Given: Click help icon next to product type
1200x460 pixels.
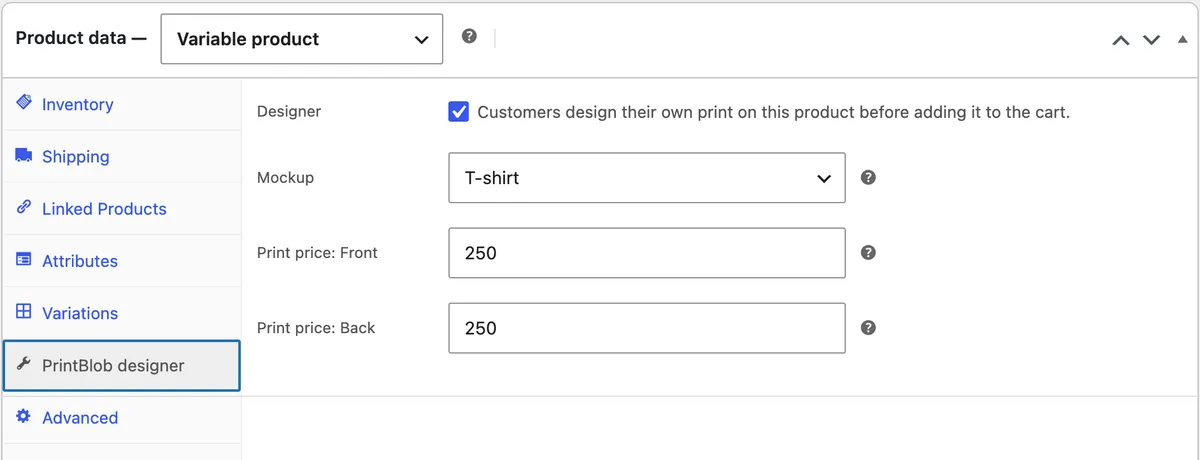Looking at the screenshot, I should pos(469,36).
